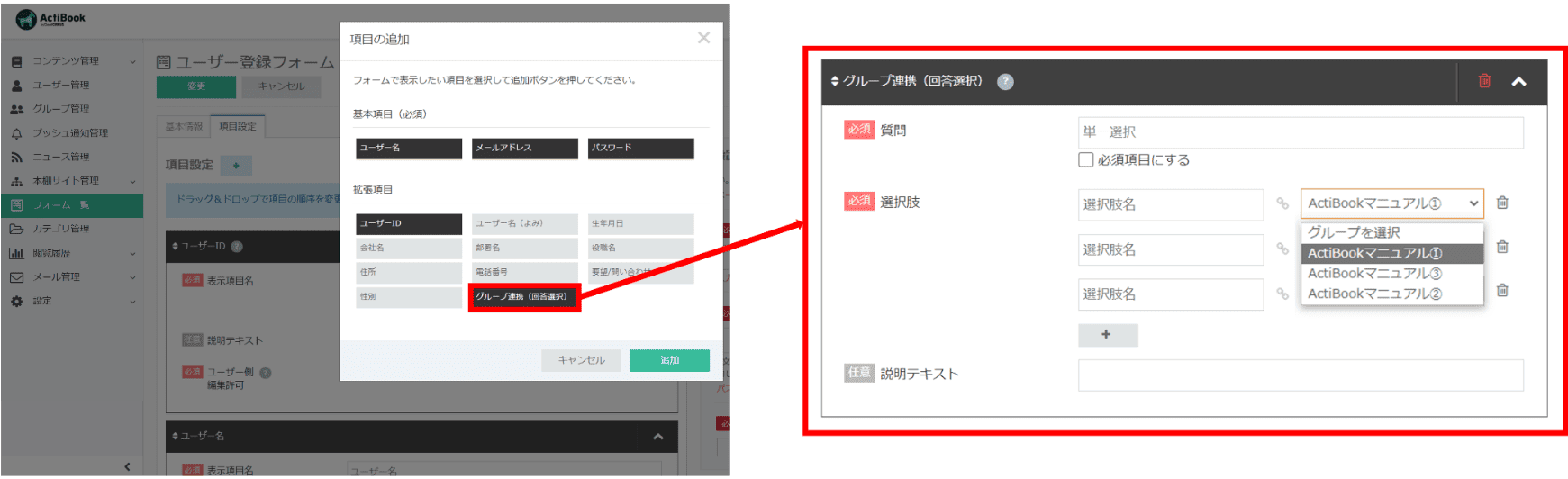Select 生年月日 extension item
This screenshot has width=1568, height=479.
[x=641, y=223]
